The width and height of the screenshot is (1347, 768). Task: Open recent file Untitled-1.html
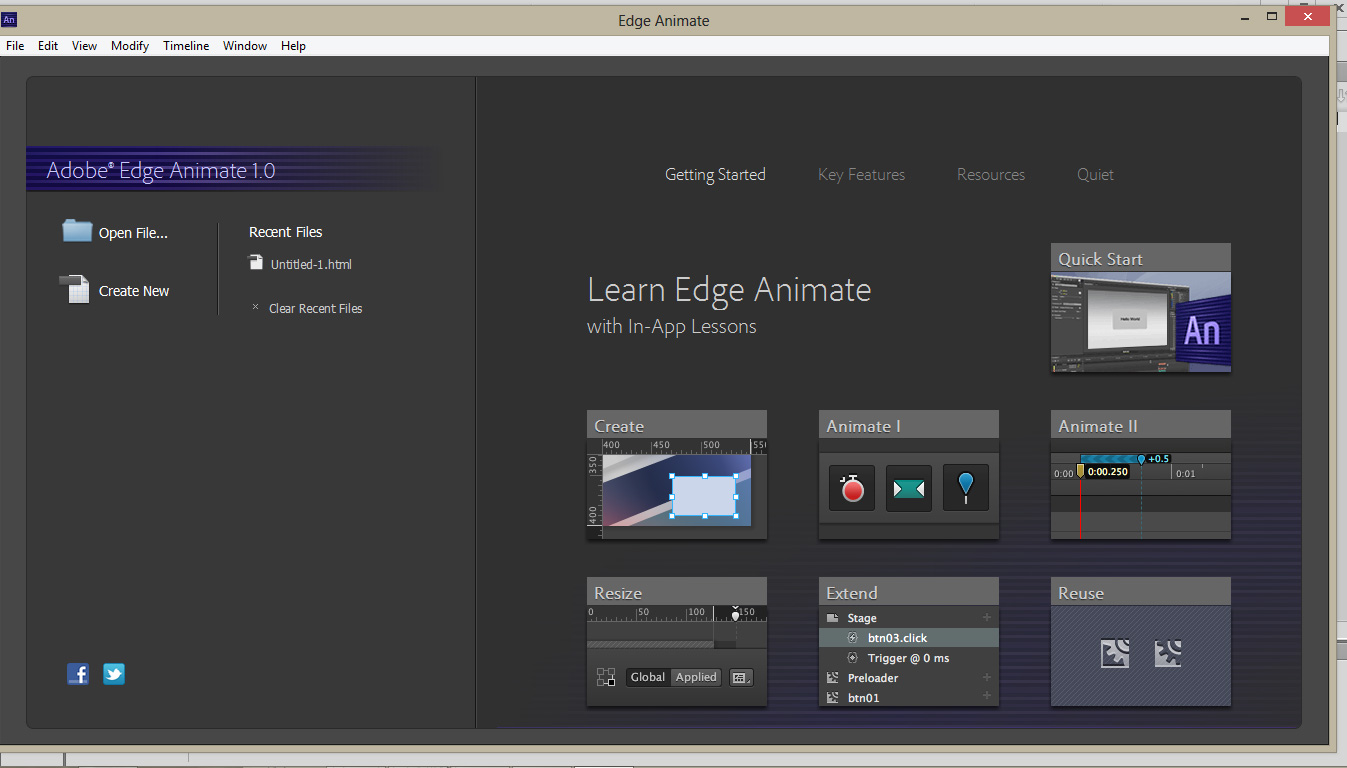[311, 265]
